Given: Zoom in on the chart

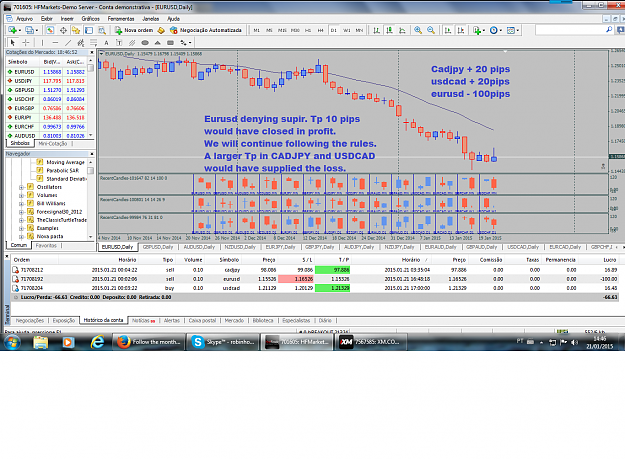Looking at the screenshot, I should click(x=418, y=30).
